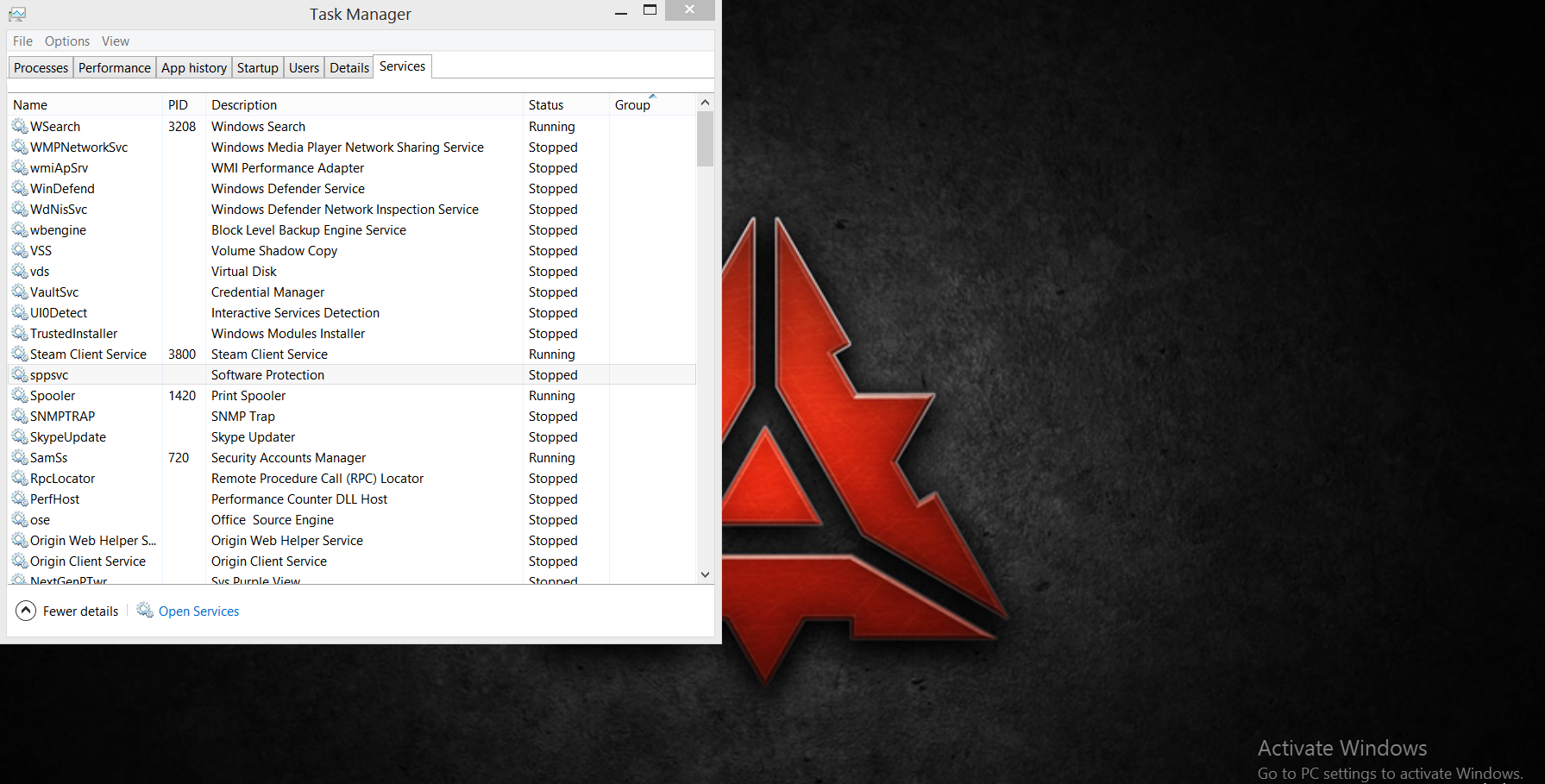Switch to the Processes tab
Image resolution: width=1545 pixels, height=784 pixels.
tap(41, 68)
